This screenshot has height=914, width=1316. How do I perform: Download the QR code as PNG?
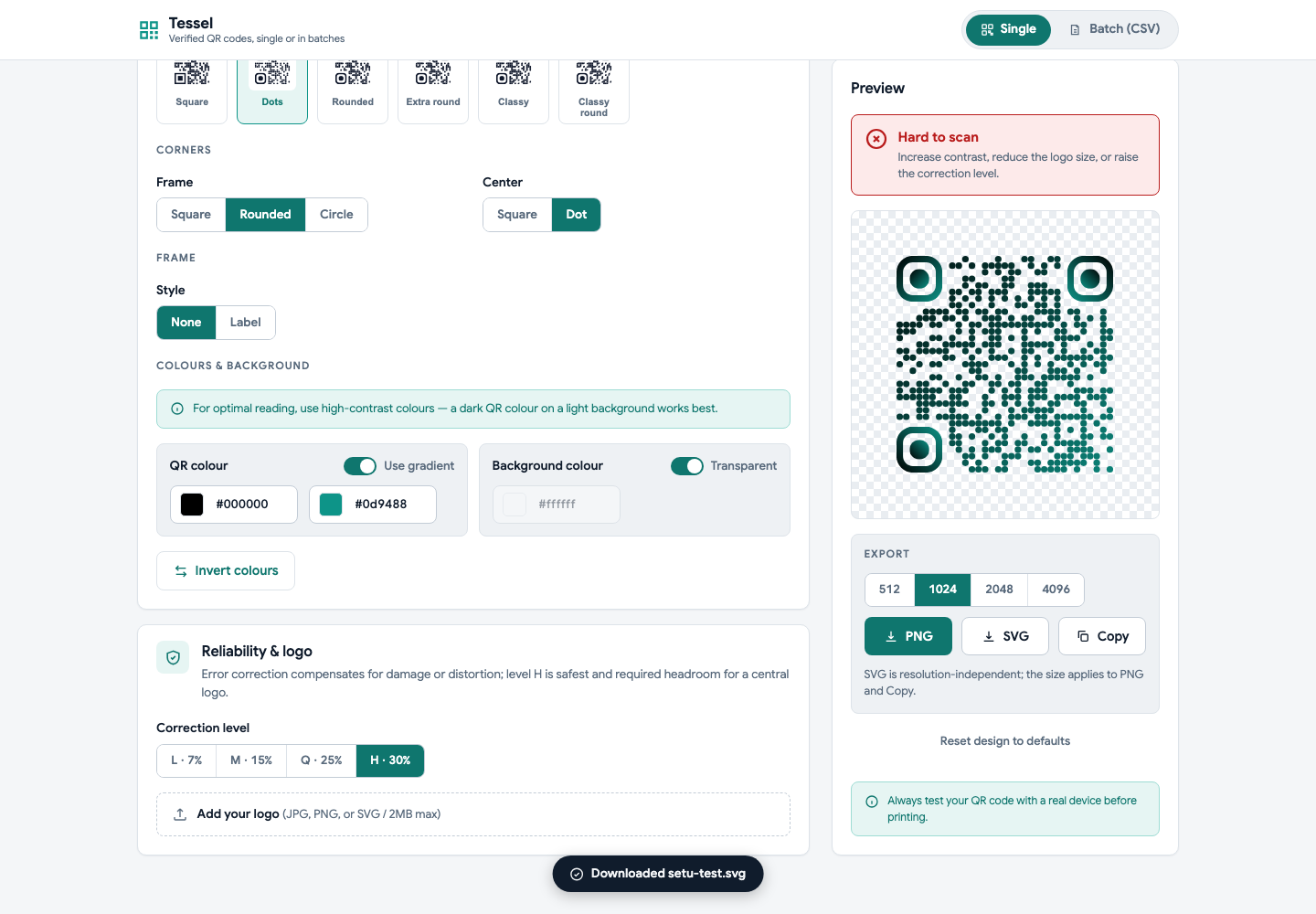908,636
